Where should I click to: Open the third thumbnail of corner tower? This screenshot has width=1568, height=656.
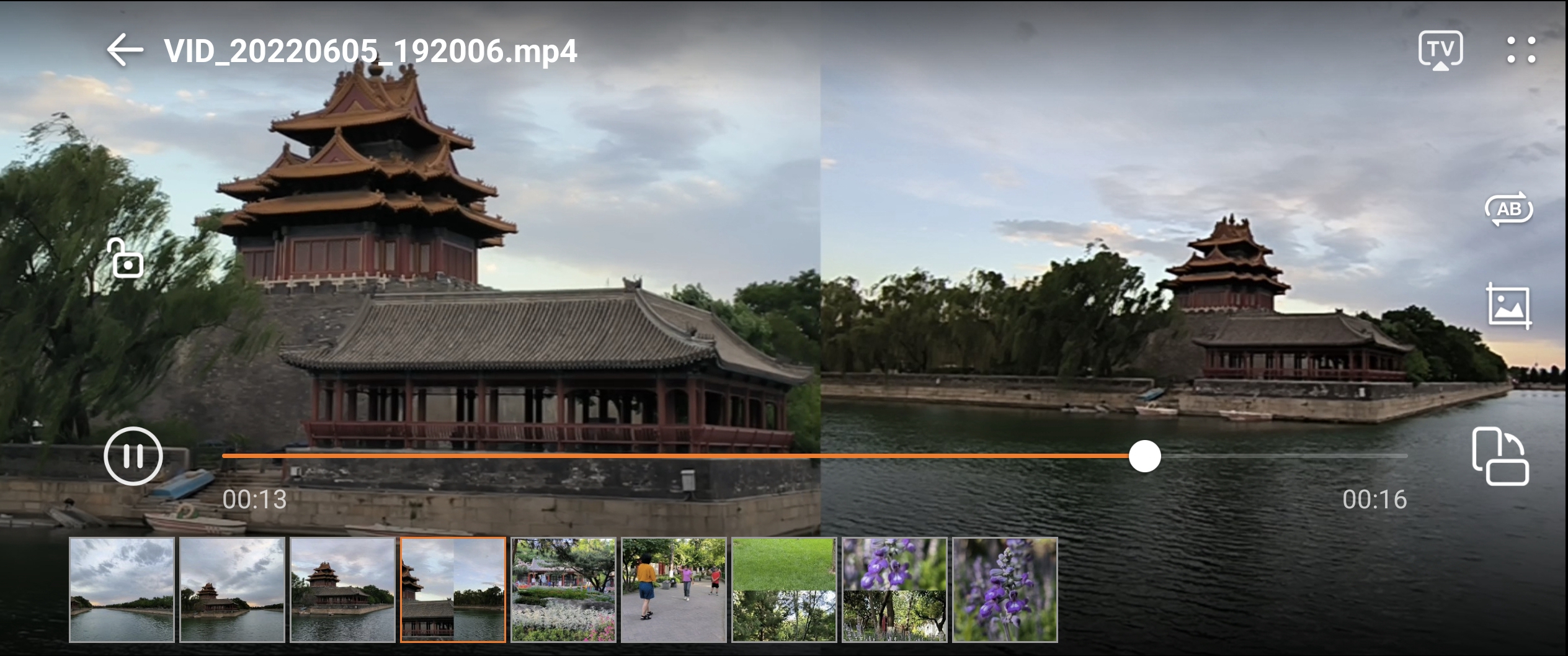pyautogui.click(x=342, y=590)
